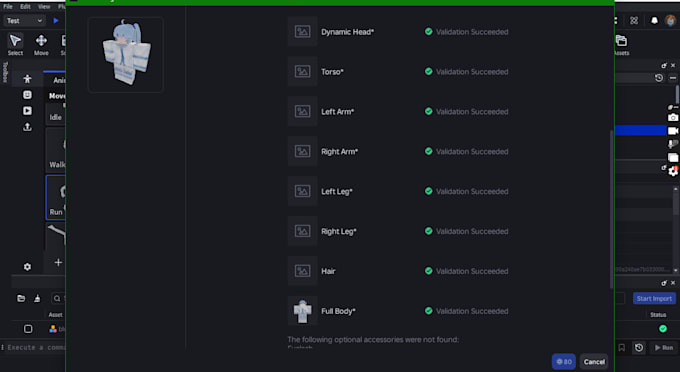
Task: Click the broom clean-up icon
Action: click(x=37, y=298)
